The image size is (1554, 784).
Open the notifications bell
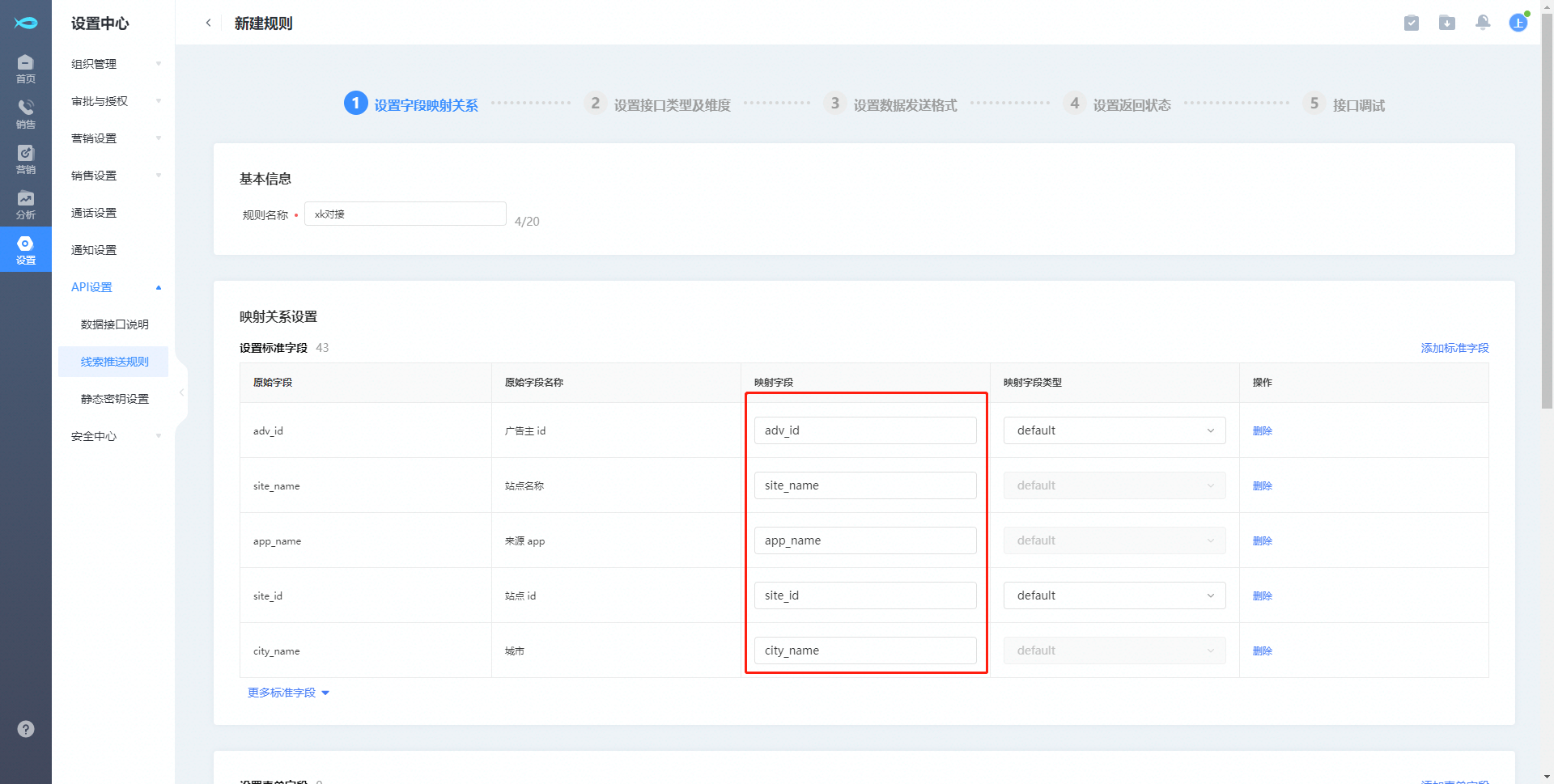tap(1483, 23)
